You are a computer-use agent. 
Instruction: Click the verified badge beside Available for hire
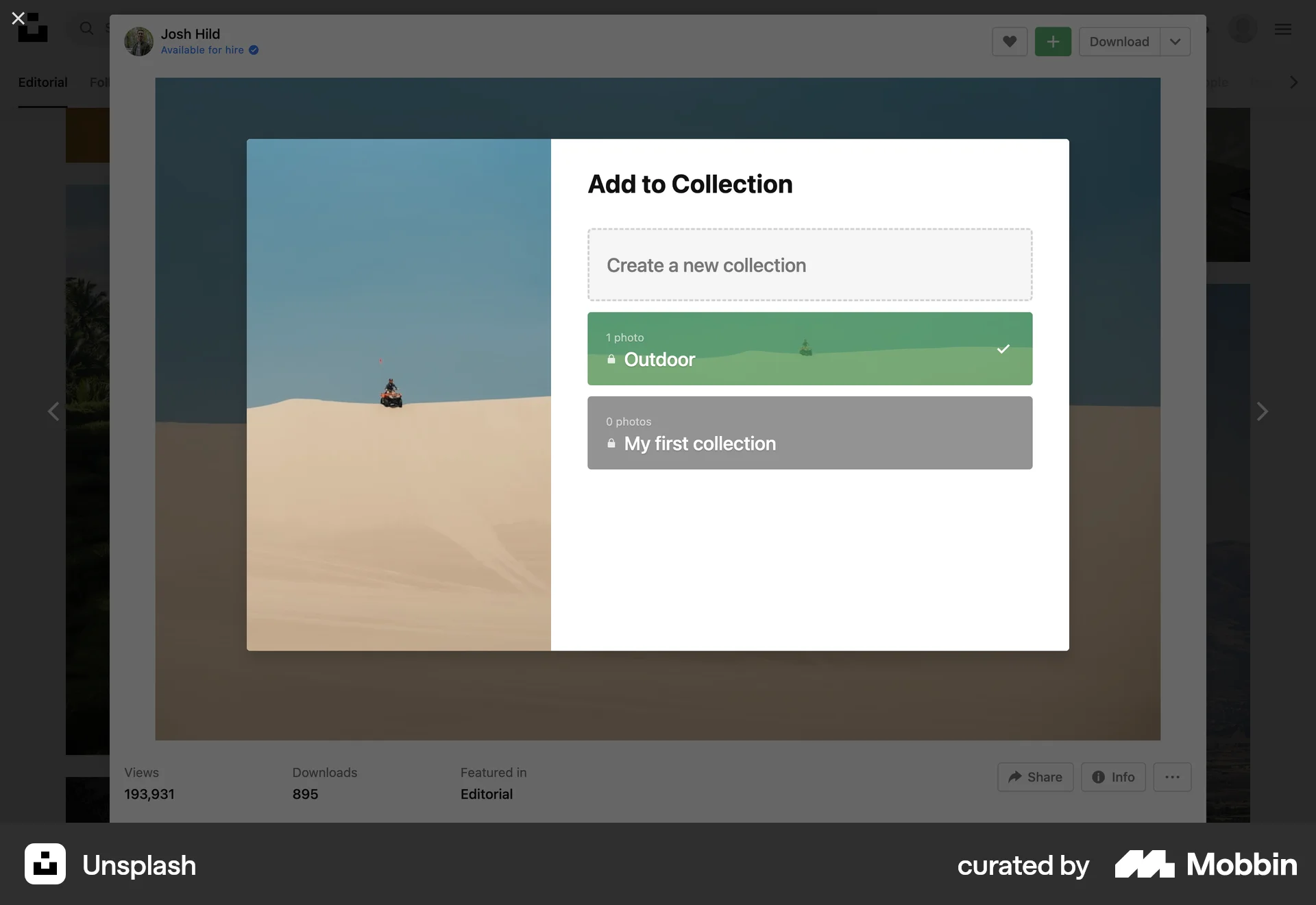pos(253,50)
